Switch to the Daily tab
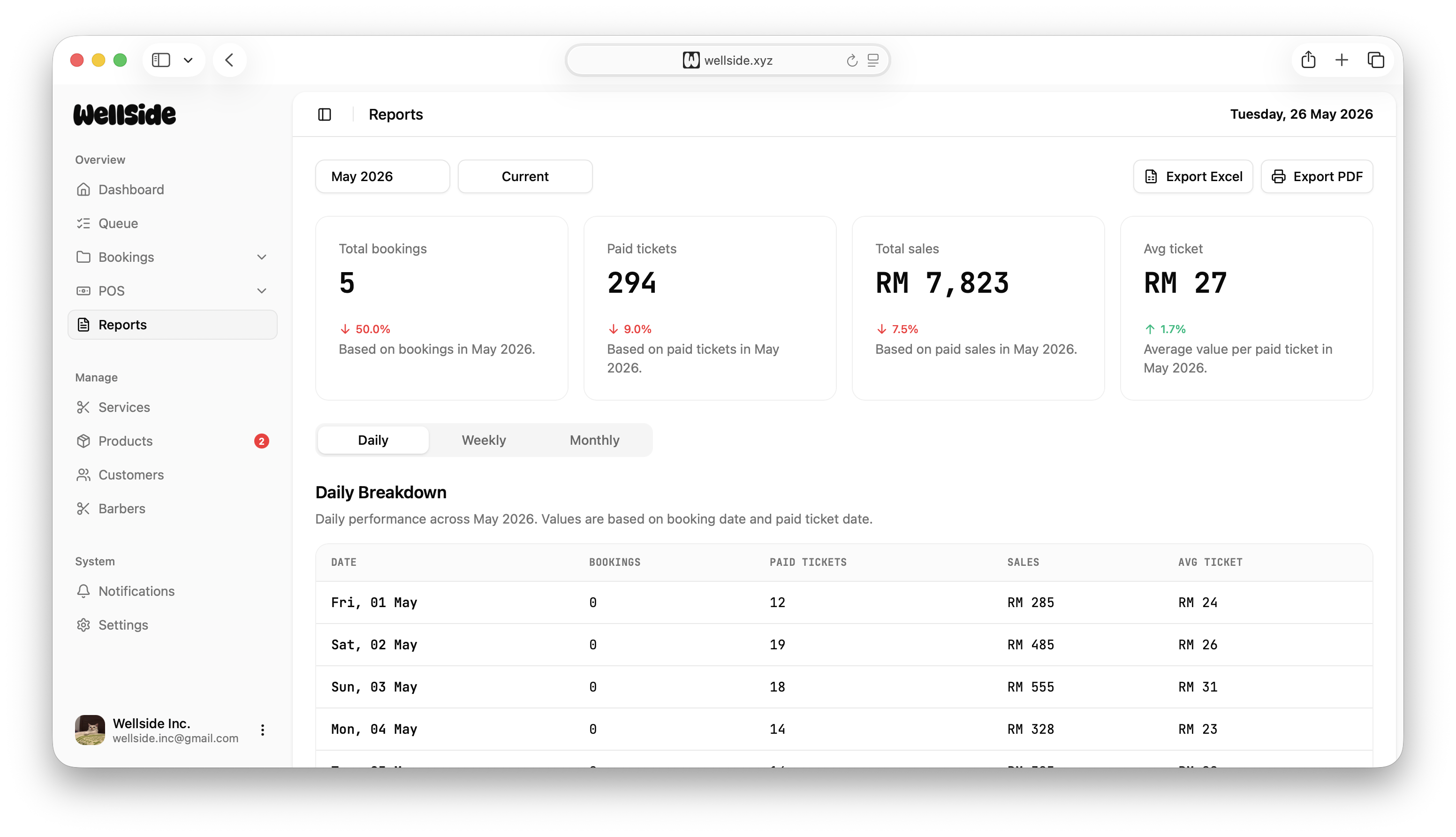The image size is (1456, 837). (x=373, y=441)
